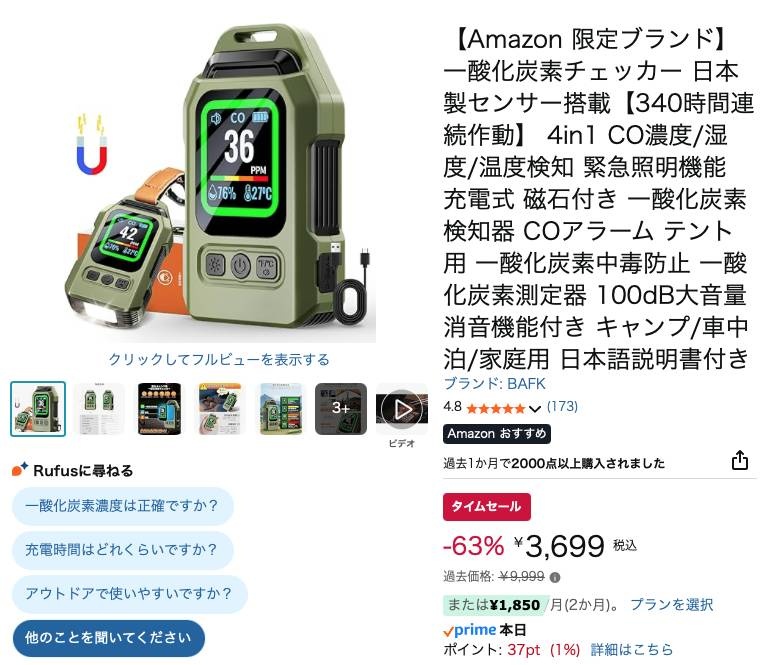Open the (173) reviews count link
Image resolution: width=775 pixels, height=665 pixels.
[562, 406]
